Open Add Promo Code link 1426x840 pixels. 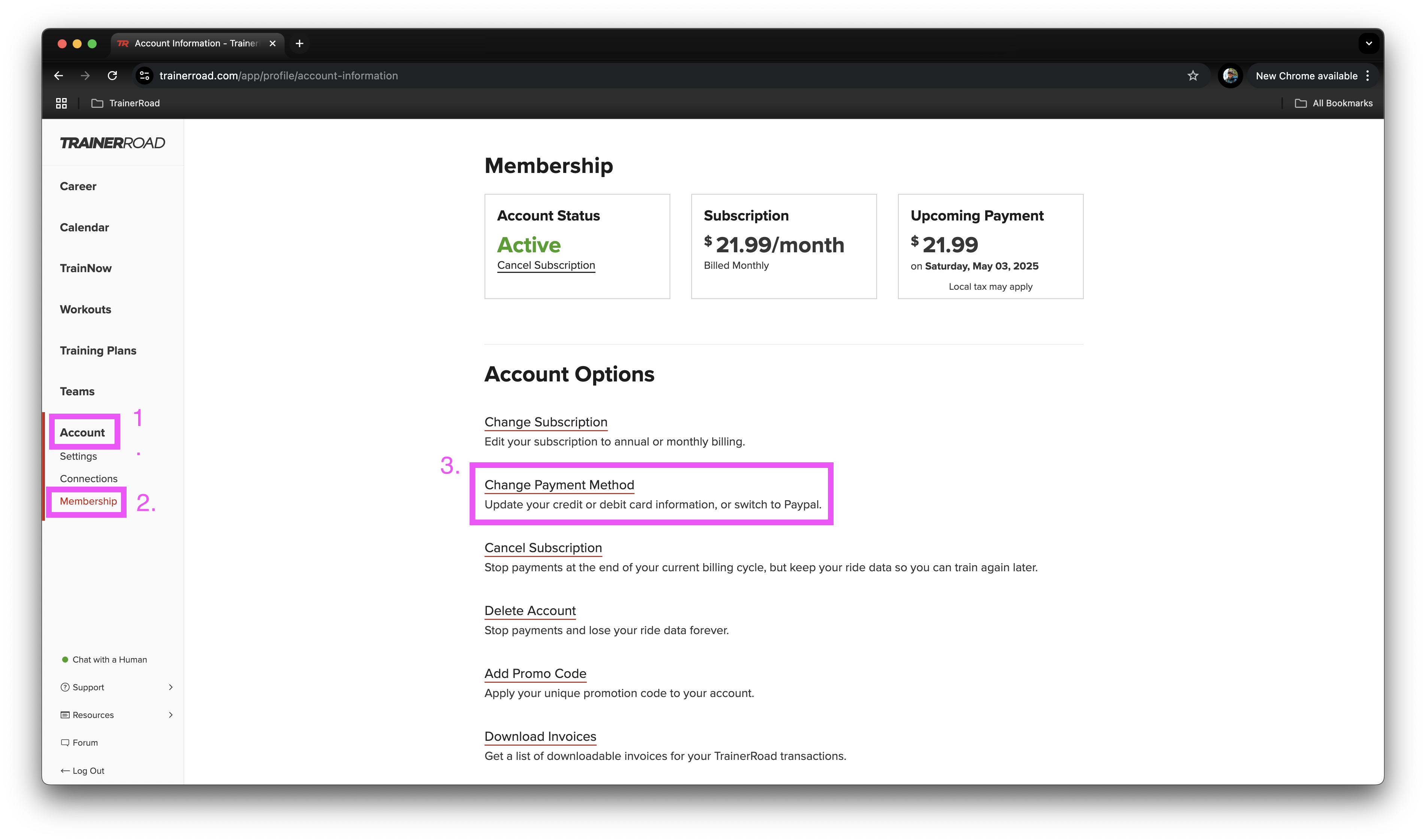tap(535, 673)
